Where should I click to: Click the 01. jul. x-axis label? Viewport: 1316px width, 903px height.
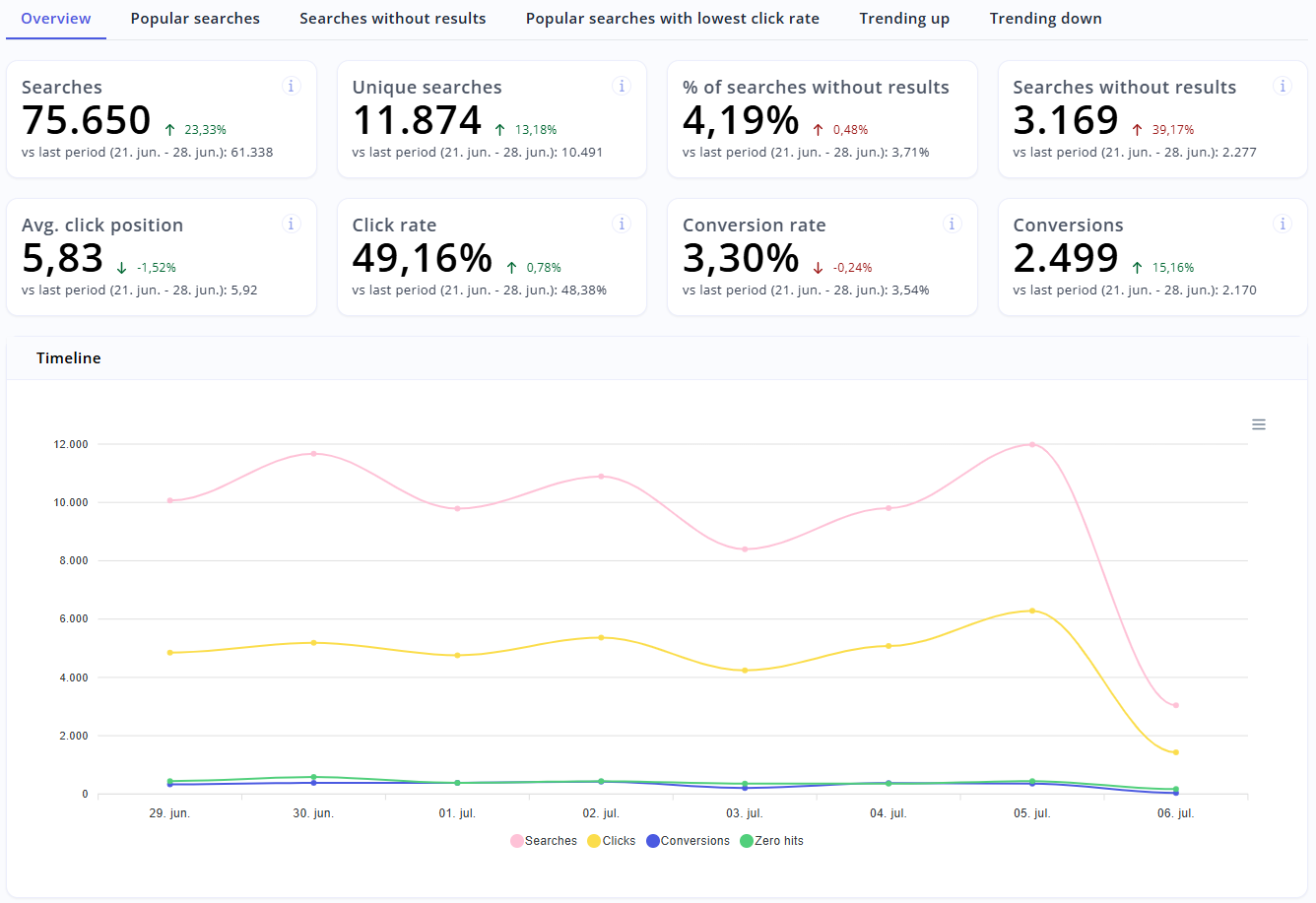457,813
